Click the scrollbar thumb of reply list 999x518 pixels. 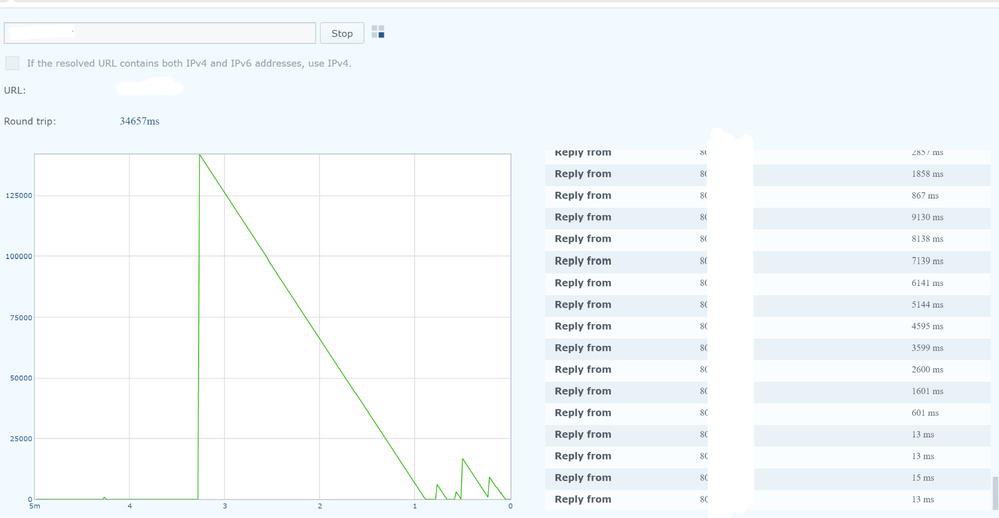click(x=994, y=491)
